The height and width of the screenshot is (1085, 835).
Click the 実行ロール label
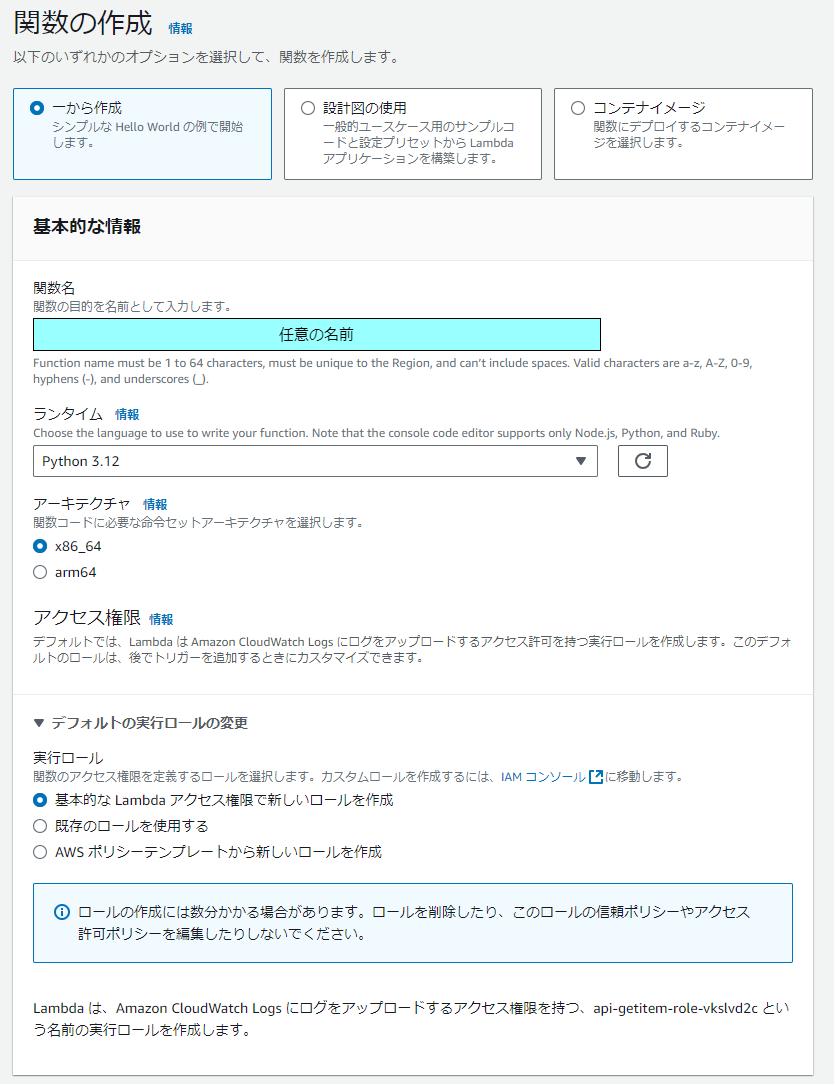click(x=68, y=758)
